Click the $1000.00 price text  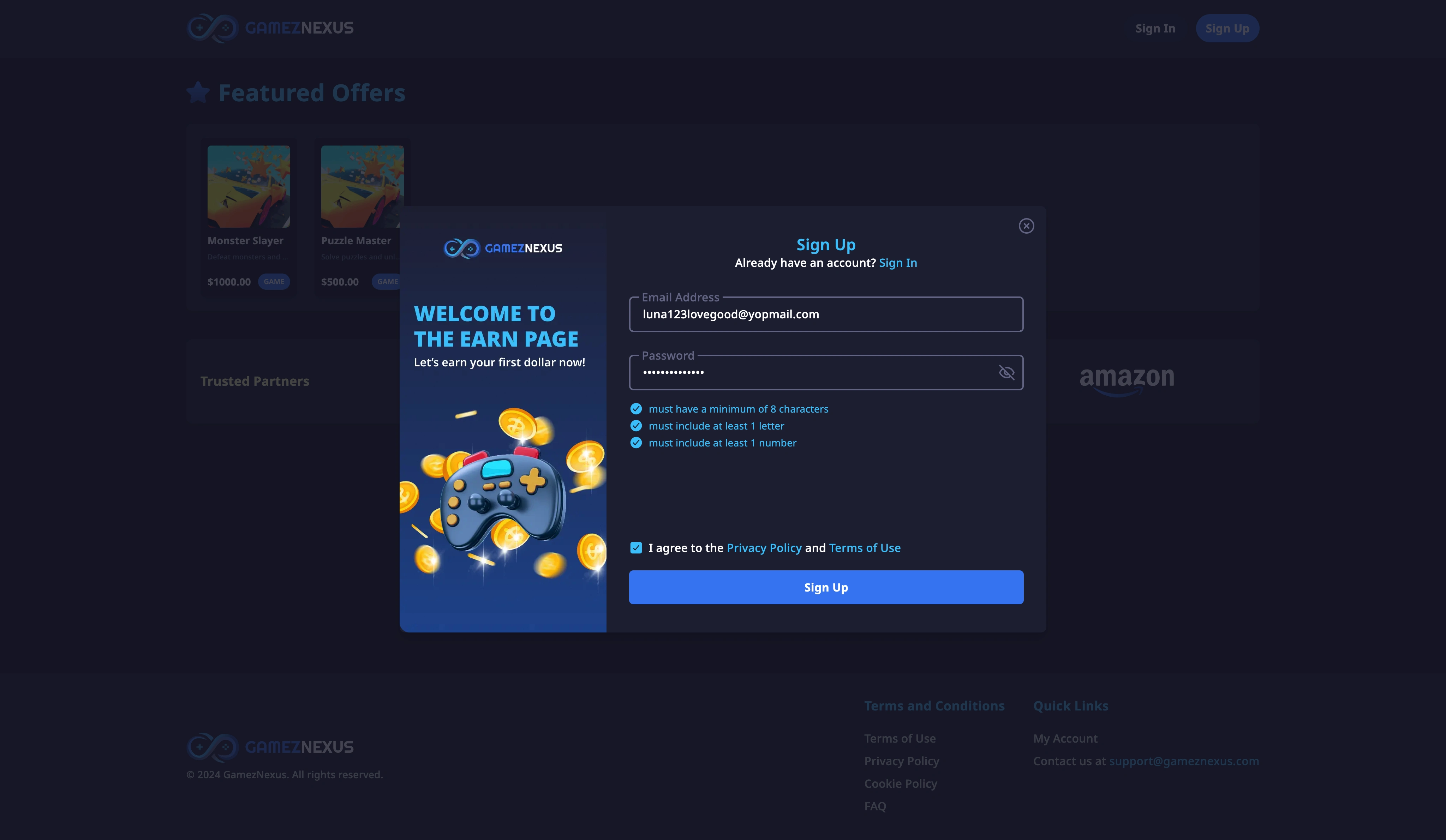click(x=229, y=282)
